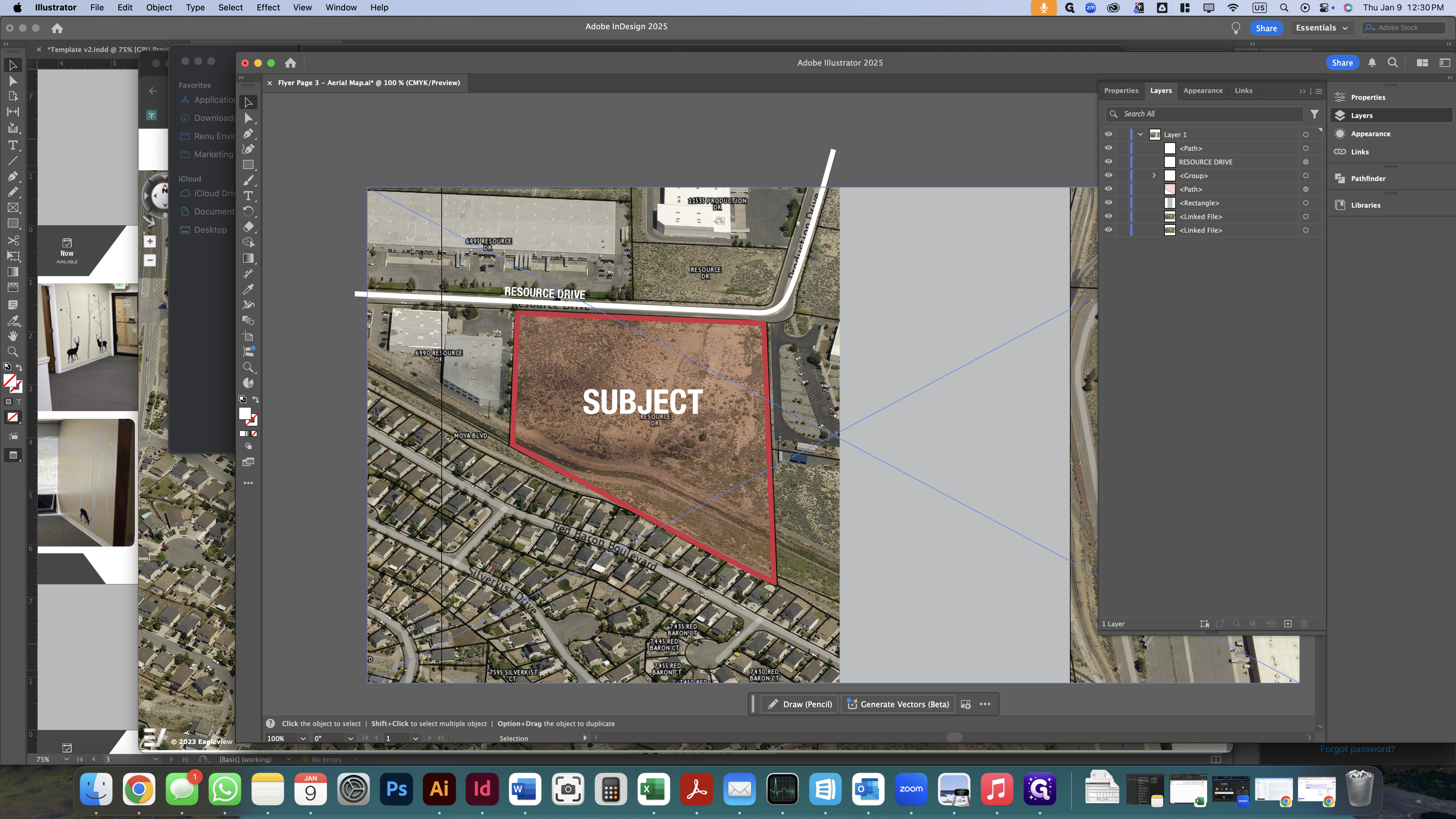Click target circle of <Rectangle> item
1456x819 pixels.
(x=1306, y=203)
